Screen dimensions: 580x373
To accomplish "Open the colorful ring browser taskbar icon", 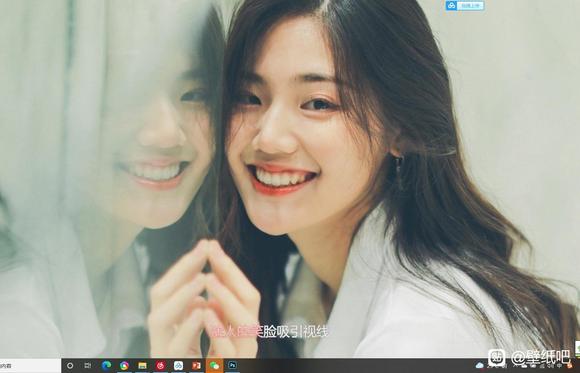I will 124,366.
